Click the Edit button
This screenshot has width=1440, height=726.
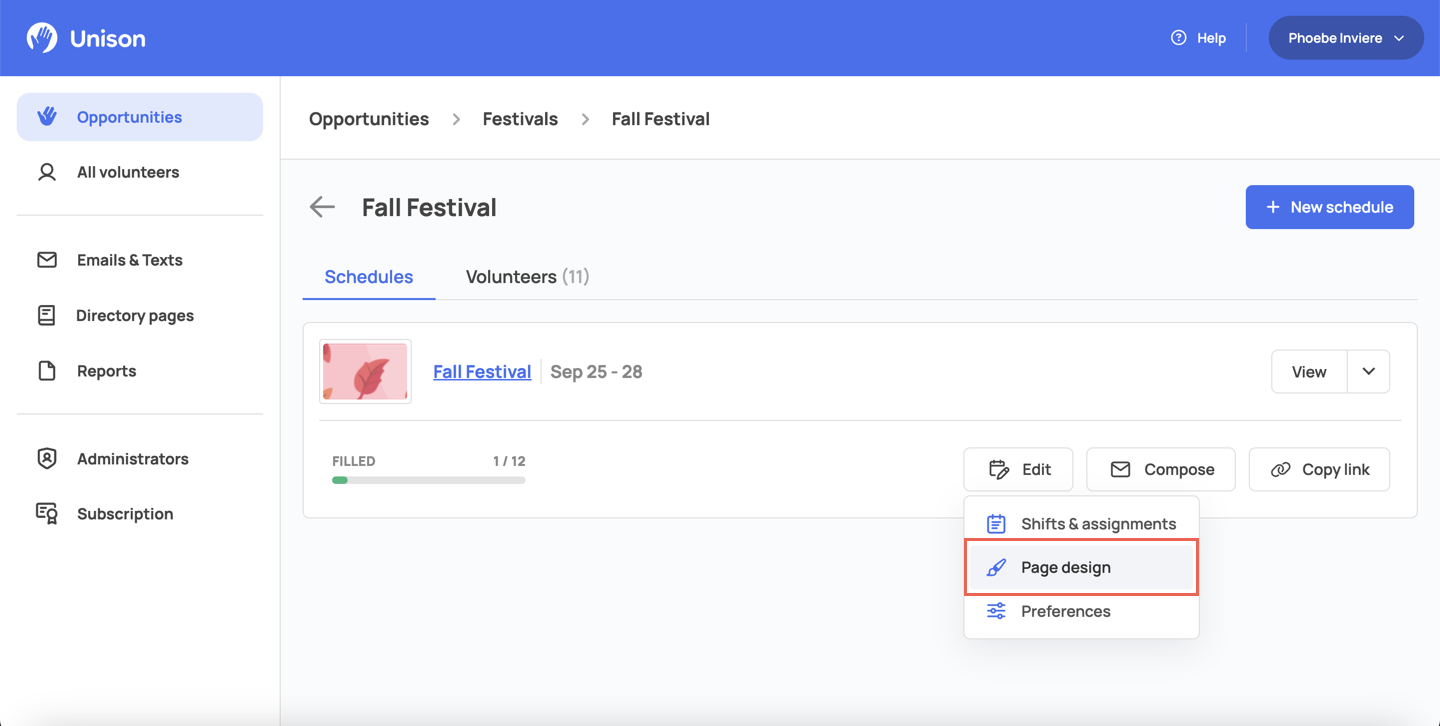[x=1018, y=469]
